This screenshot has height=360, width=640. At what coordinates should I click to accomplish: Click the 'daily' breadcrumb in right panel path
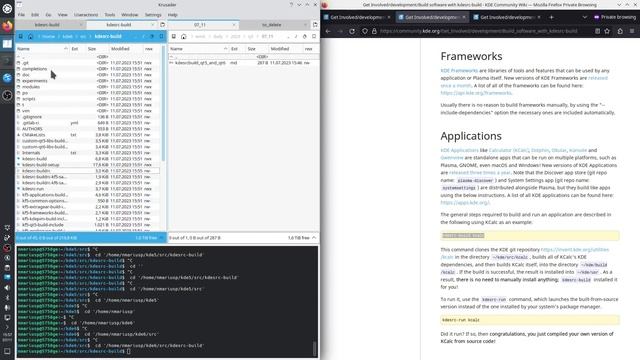[218, 36]
